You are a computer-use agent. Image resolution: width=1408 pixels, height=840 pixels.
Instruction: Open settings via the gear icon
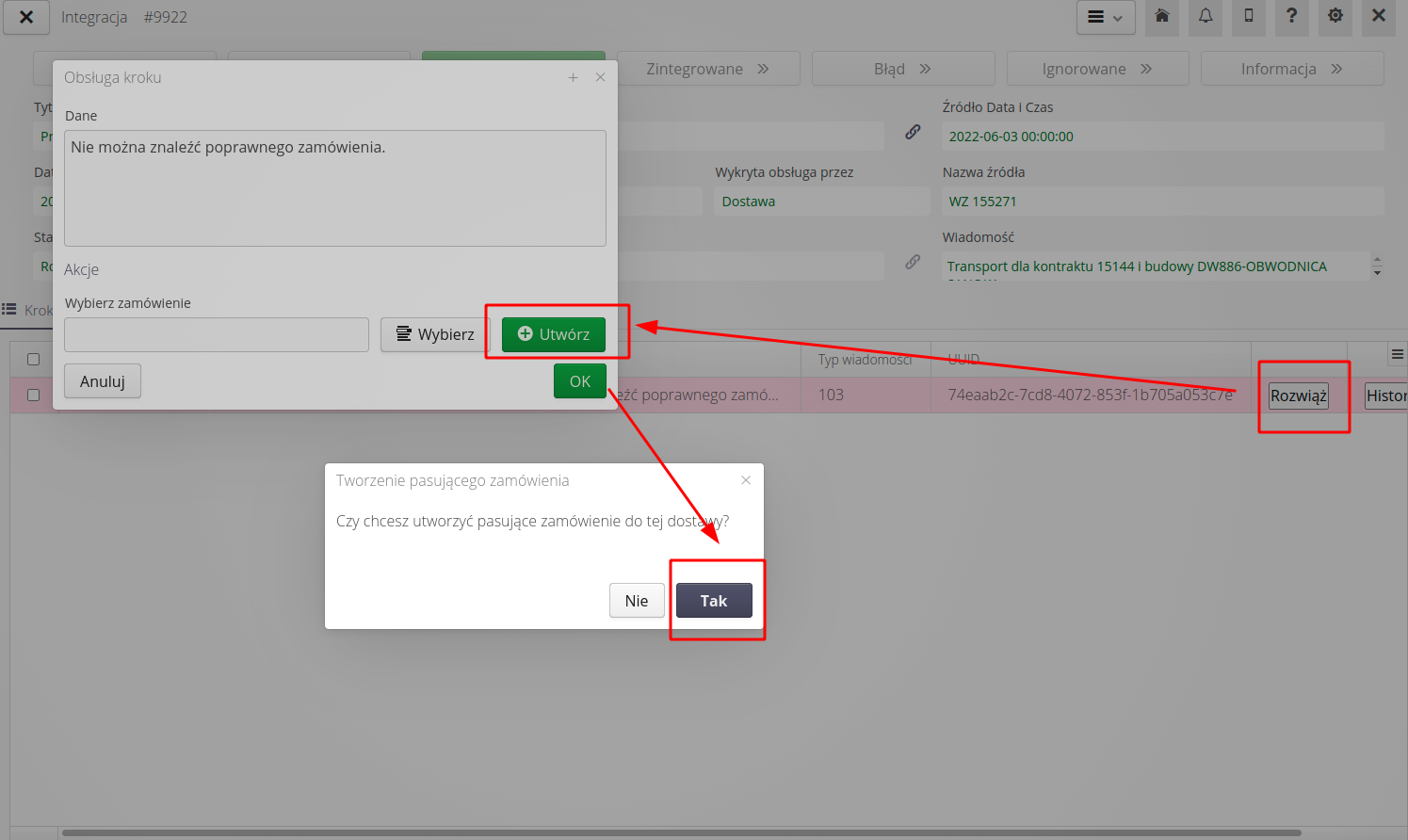point(1335,17)
